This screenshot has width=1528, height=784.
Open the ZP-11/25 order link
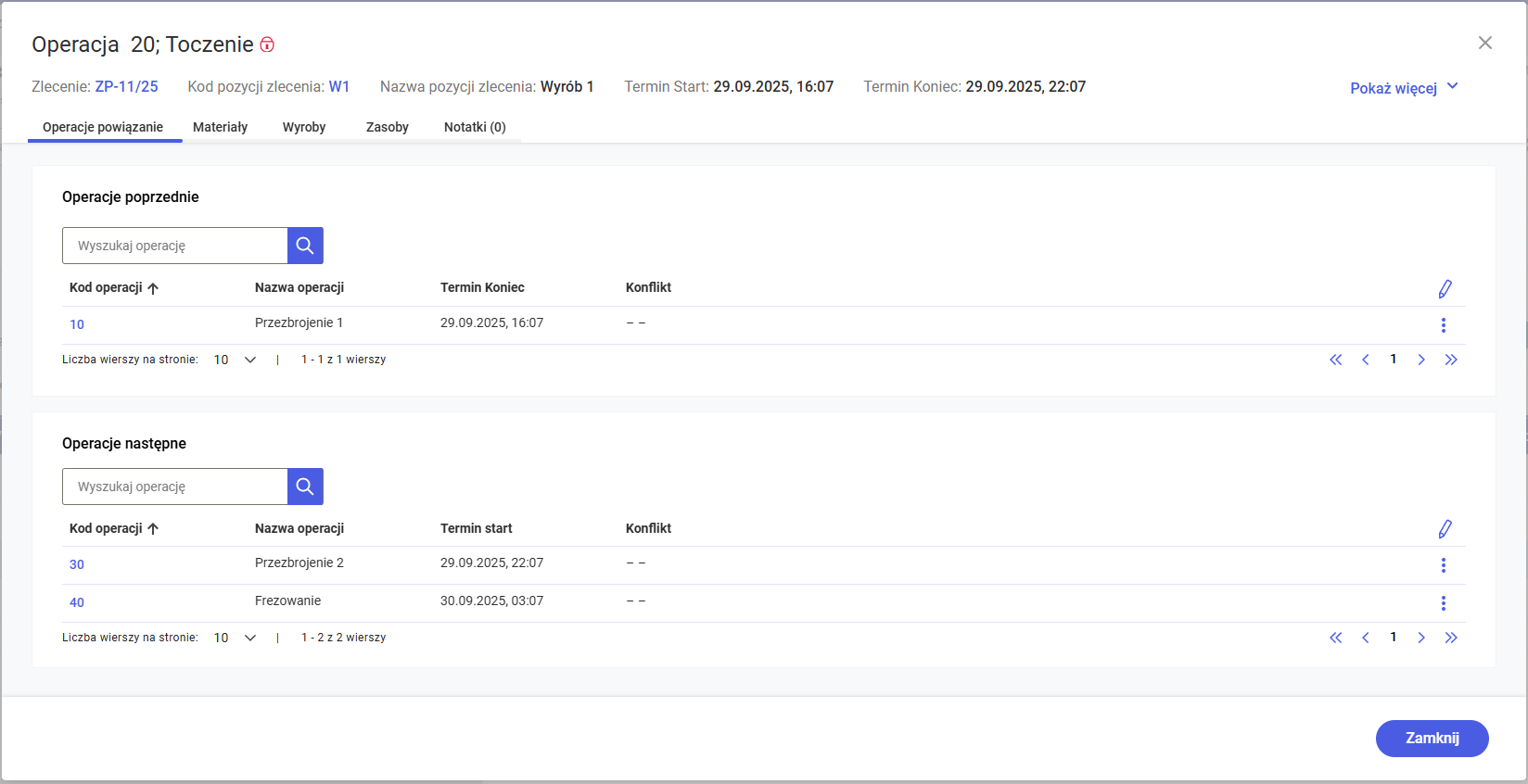point(126,86)
